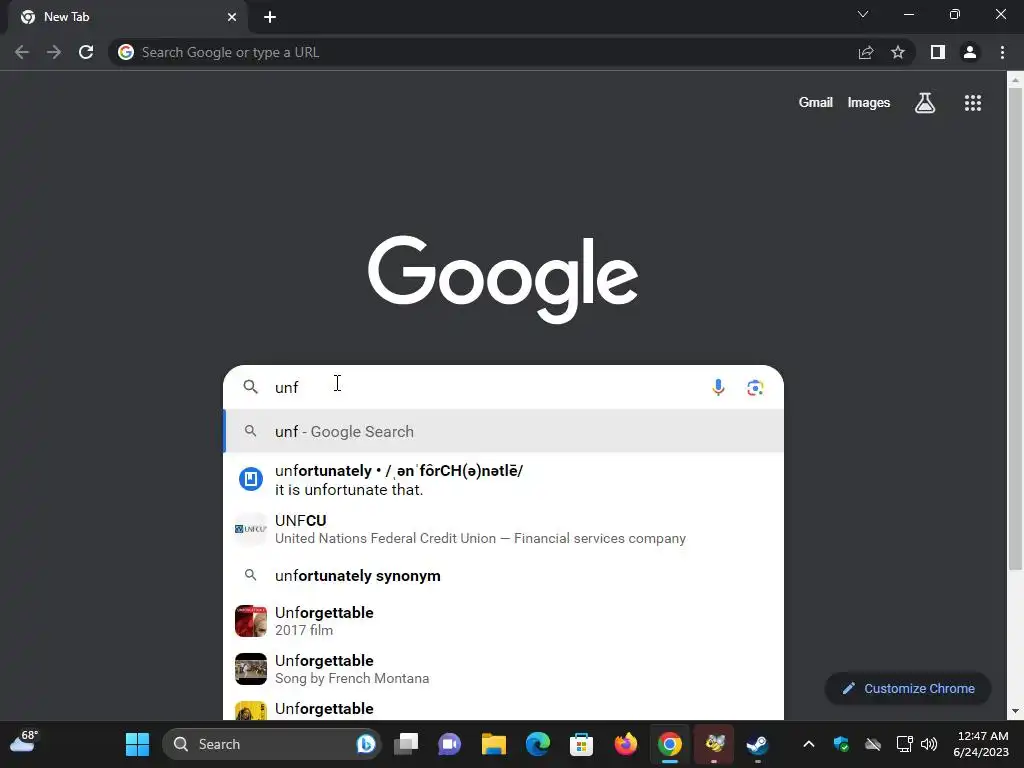Select the UNFCU credit union suggestion
1024x768 pixels.
click(504, 529)
